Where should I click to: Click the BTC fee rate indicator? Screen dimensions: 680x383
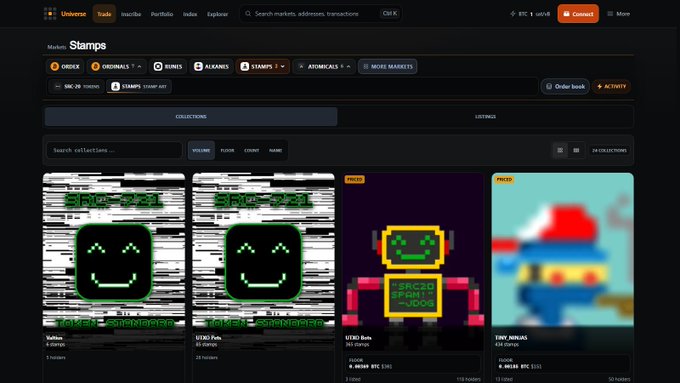click(530, 14)
